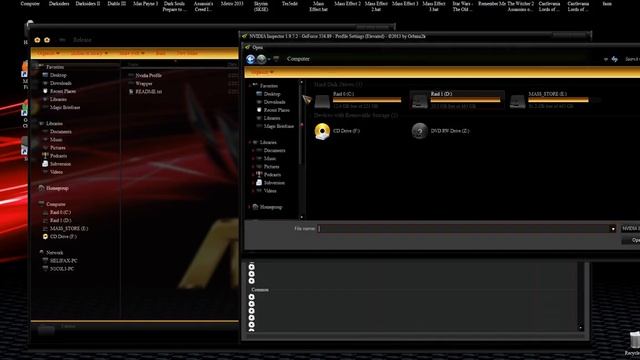Click the Release window back arrow

37,40
